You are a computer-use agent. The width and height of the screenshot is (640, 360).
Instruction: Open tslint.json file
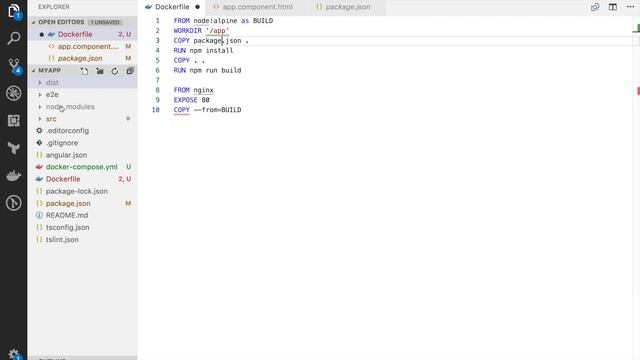pyautogui.click(x=83, y=240)
